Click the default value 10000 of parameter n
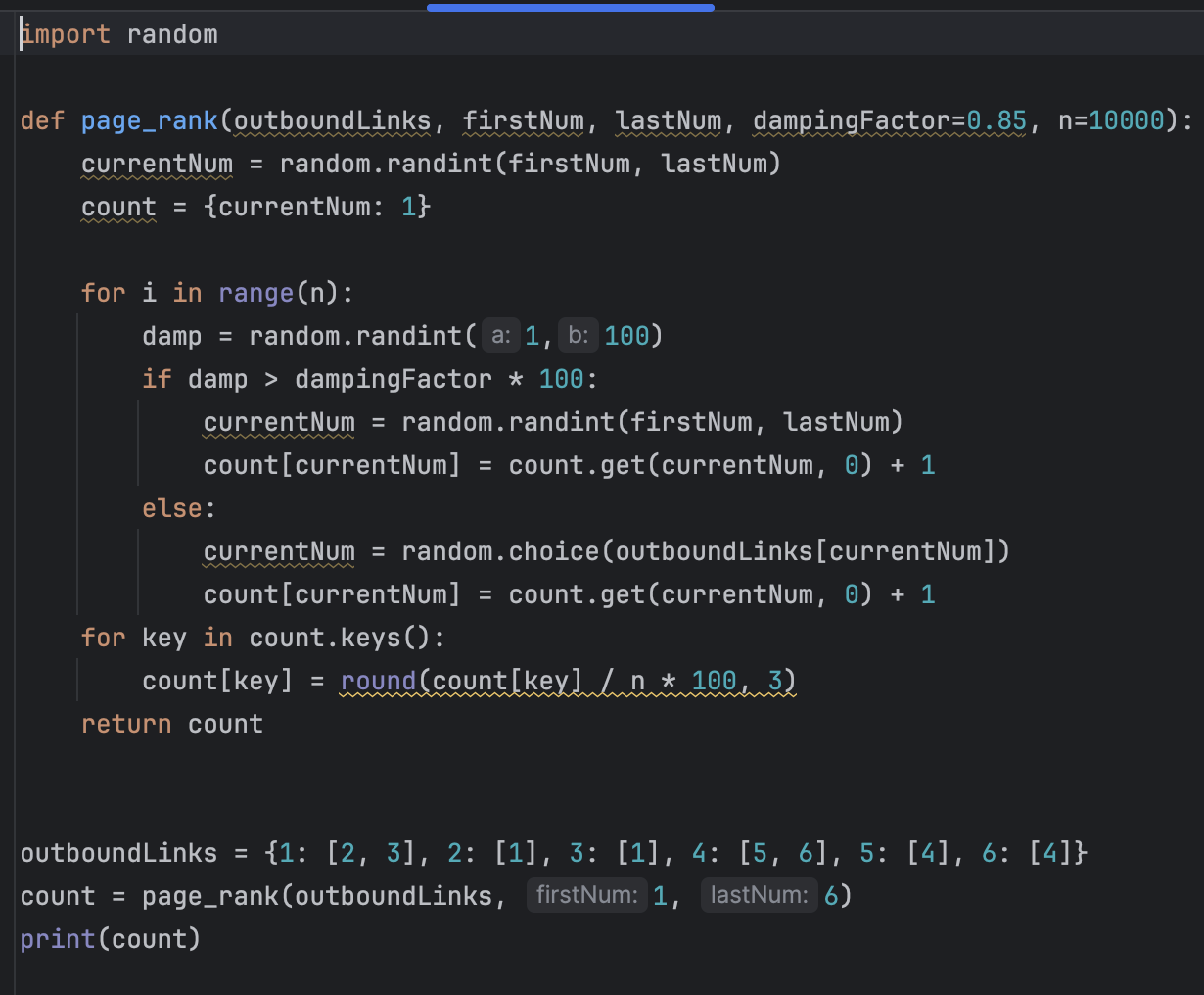Image resolution: width=1204 pixels, height=995 pixels. [1126, 120]
